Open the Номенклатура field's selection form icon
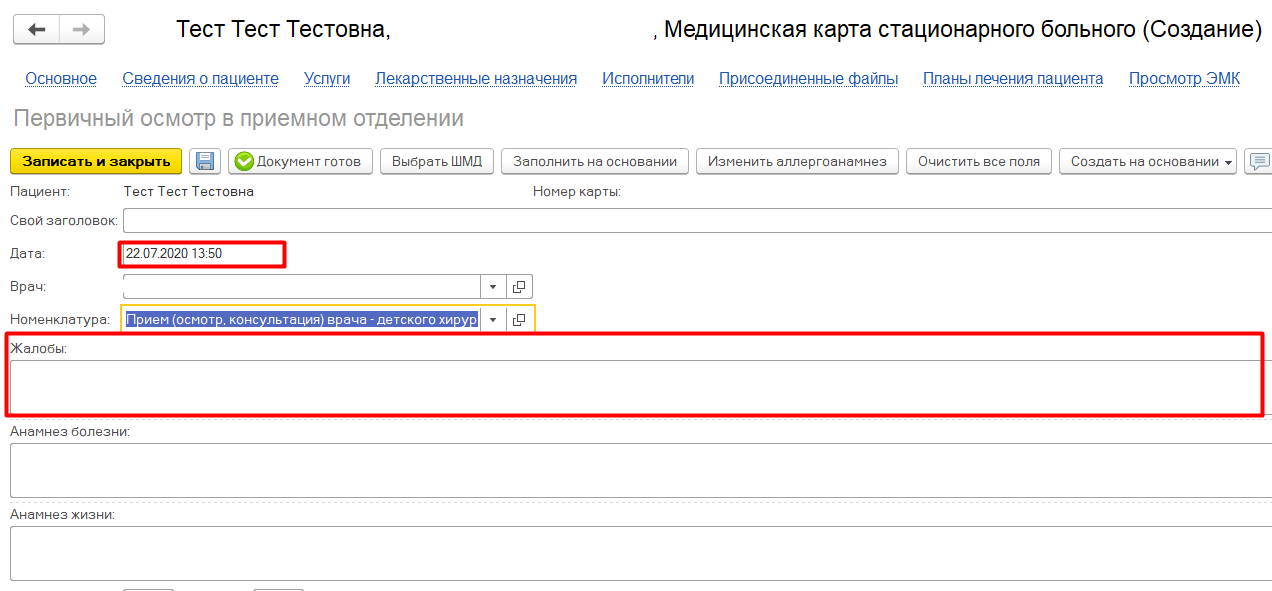Screen dimensions: 1272x591 point(519,320)
